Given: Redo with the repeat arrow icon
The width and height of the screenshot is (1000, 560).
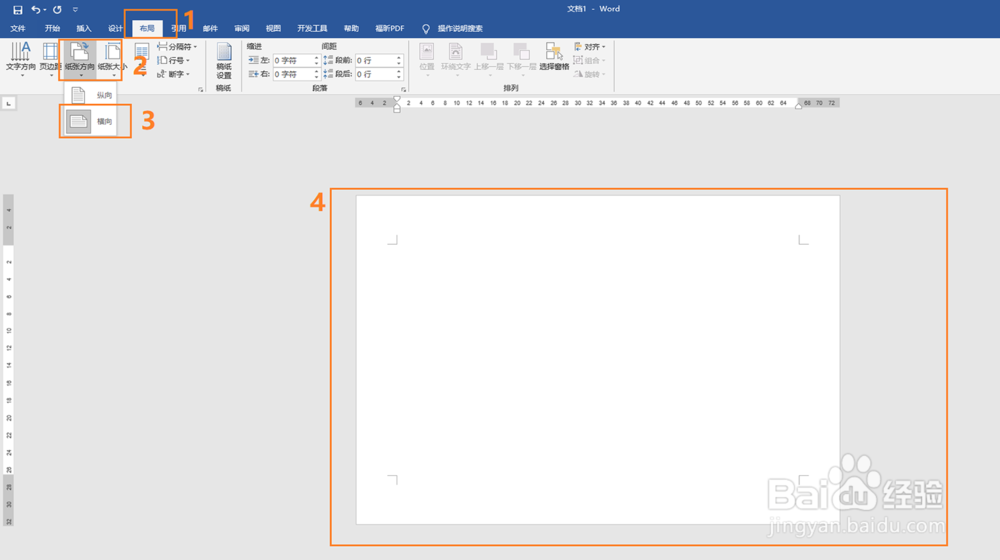Looking at the screenshot, I should pyautogui.click(x=57, y=10).
